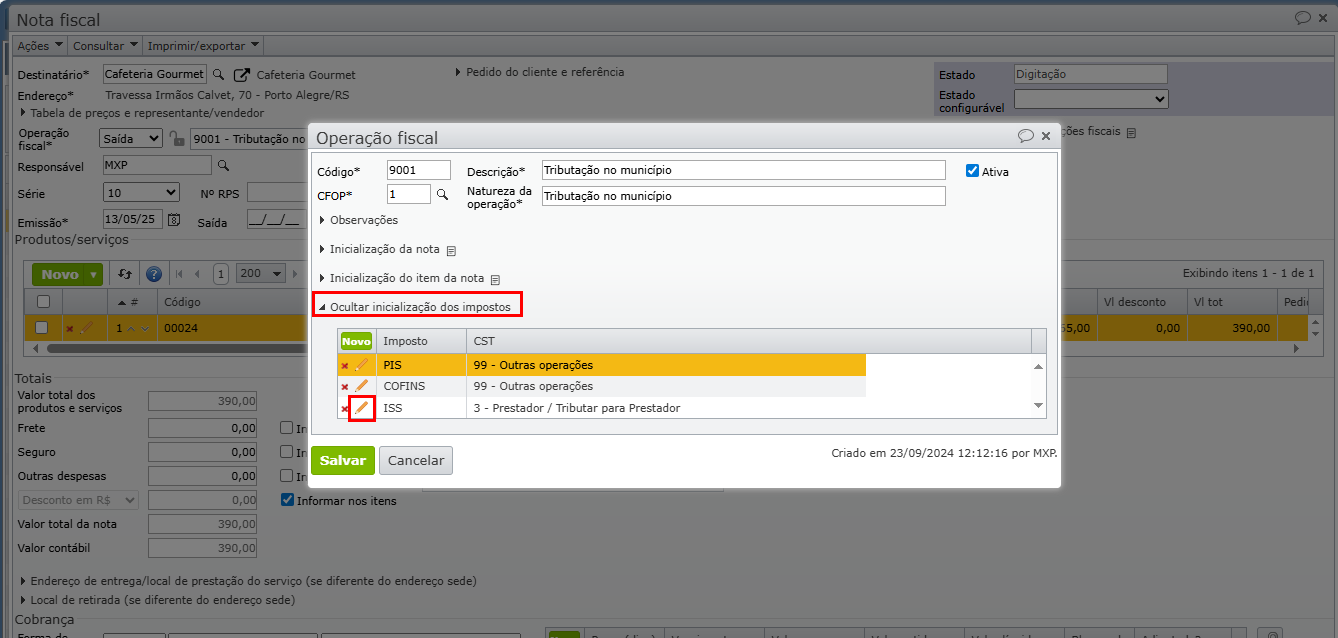1338x638 pixels.
Task: Click page number 1 in products grid pager
Action: pos(221,274)
